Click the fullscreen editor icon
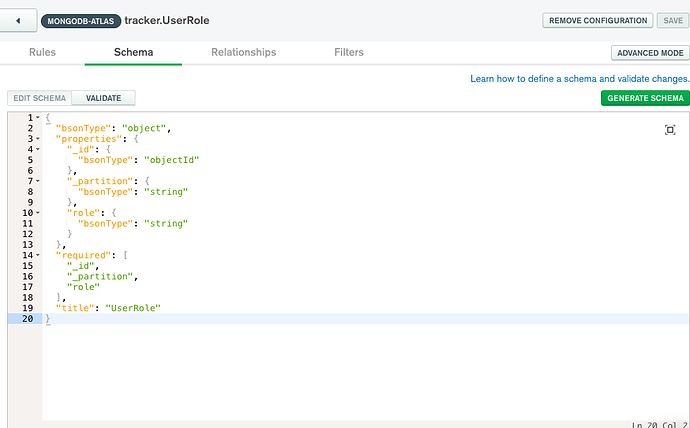The height and width of the screenshot is (428, 690). pos(670,130)
